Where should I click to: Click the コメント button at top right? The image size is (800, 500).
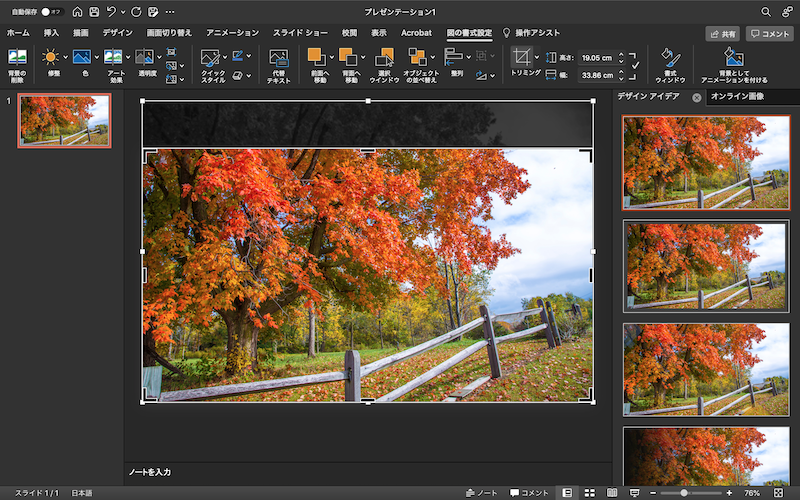[x=769, y=33]
